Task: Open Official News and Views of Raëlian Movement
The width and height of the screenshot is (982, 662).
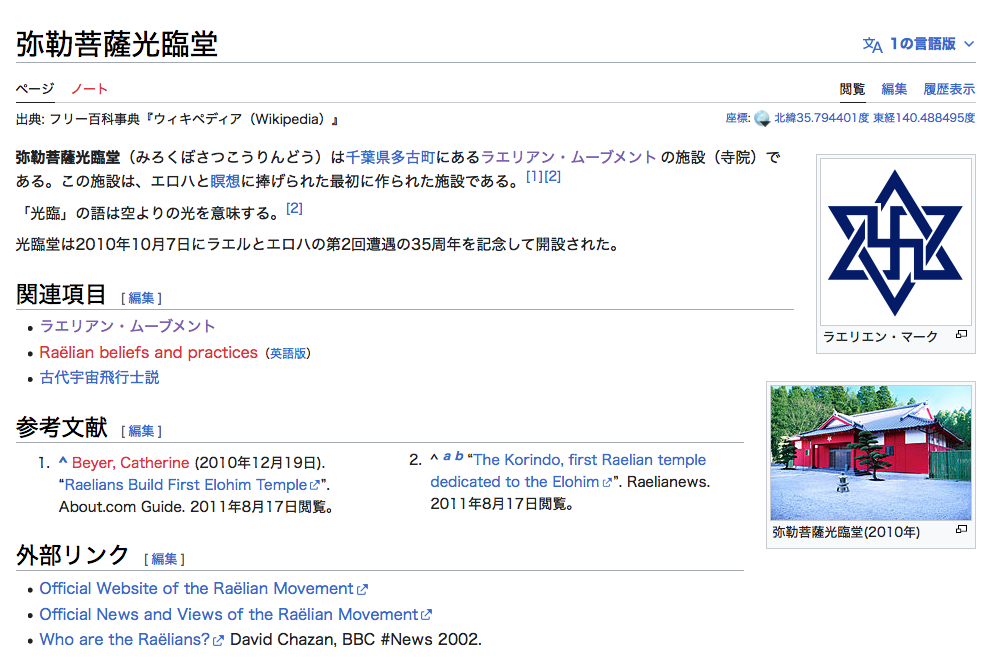Action: coord(235,614)
